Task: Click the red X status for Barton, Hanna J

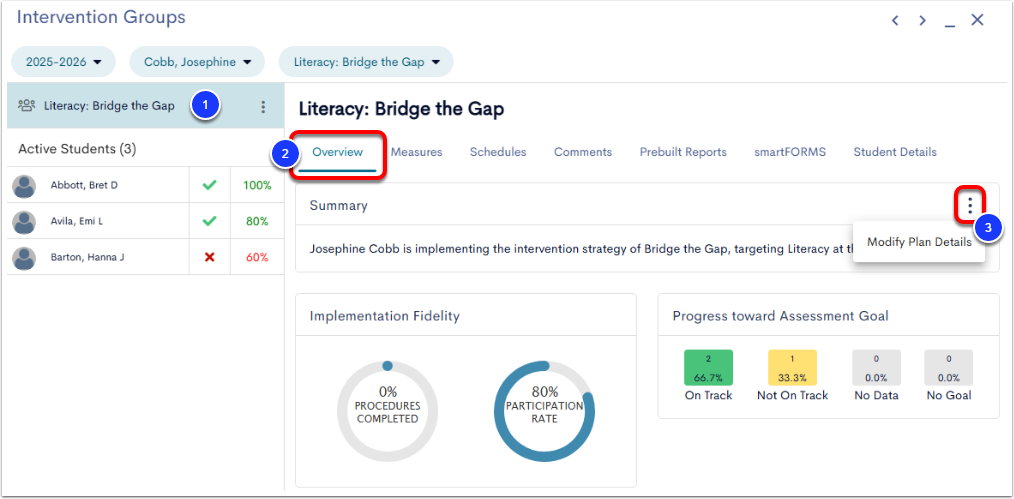Action: (209, 257)
